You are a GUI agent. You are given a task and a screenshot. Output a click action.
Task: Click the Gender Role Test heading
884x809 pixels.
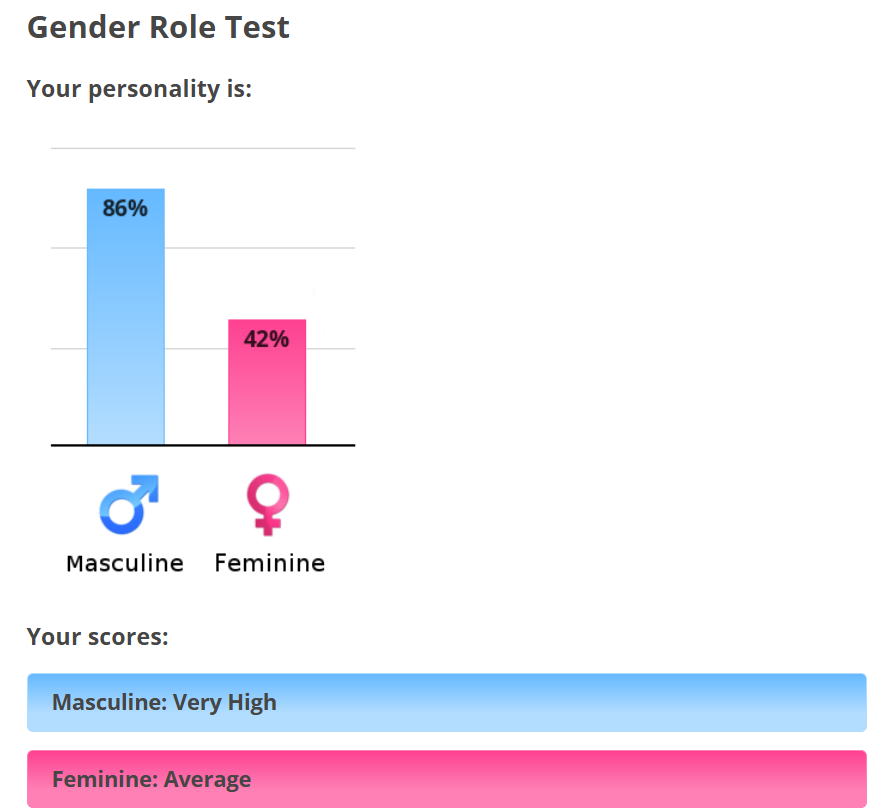pos(158,27)
